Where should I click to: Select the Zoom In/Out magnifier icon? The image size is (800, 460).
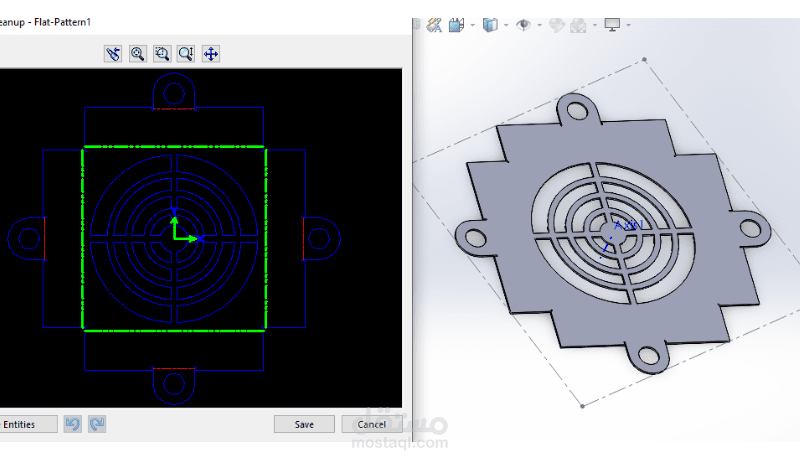(186, 54)
